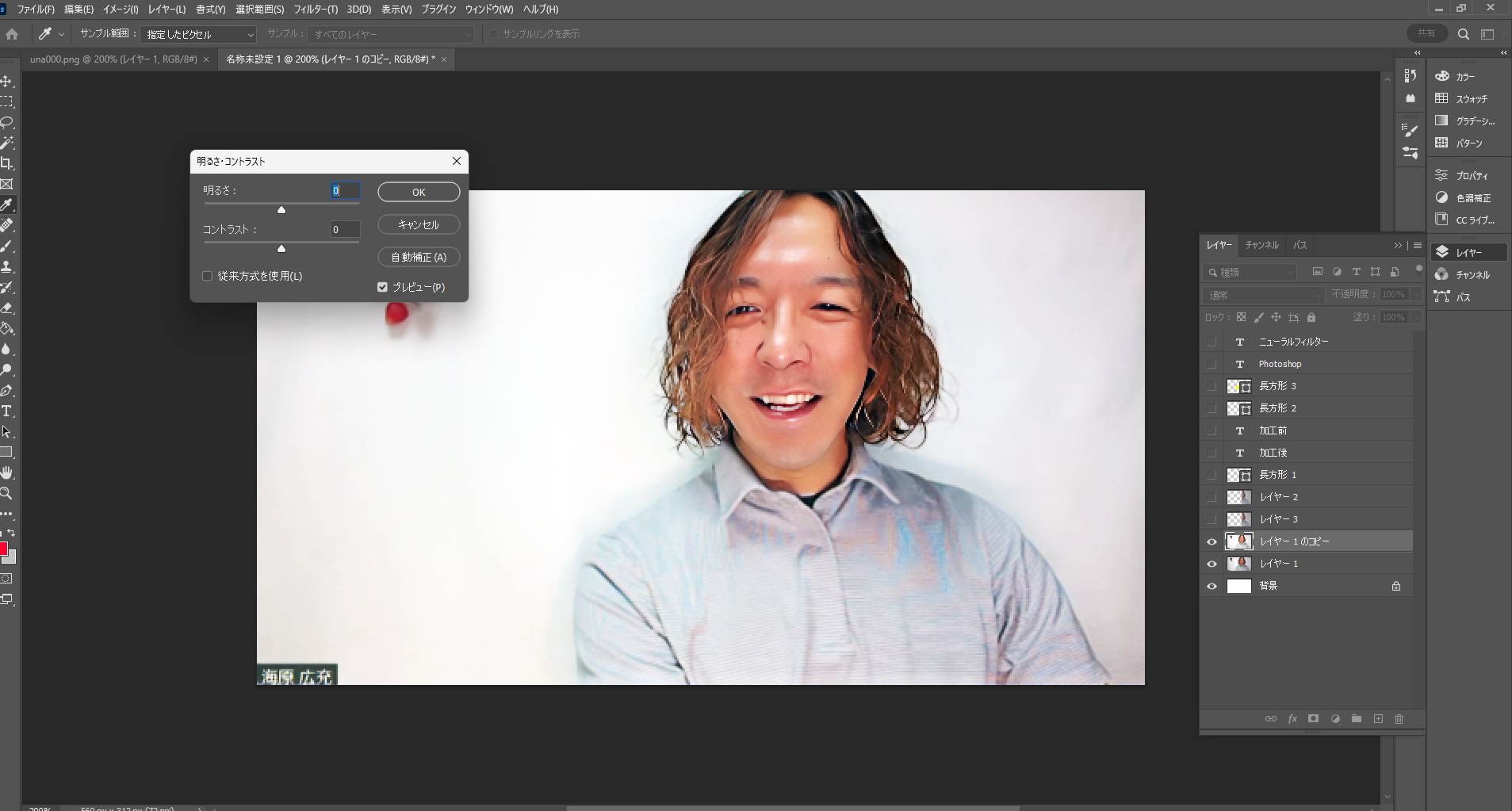The height and width of the screenshot is (811, 1512).
Task: Open the Layers panel options menu
Action: pyautogui.click(x=1418, y=245)
